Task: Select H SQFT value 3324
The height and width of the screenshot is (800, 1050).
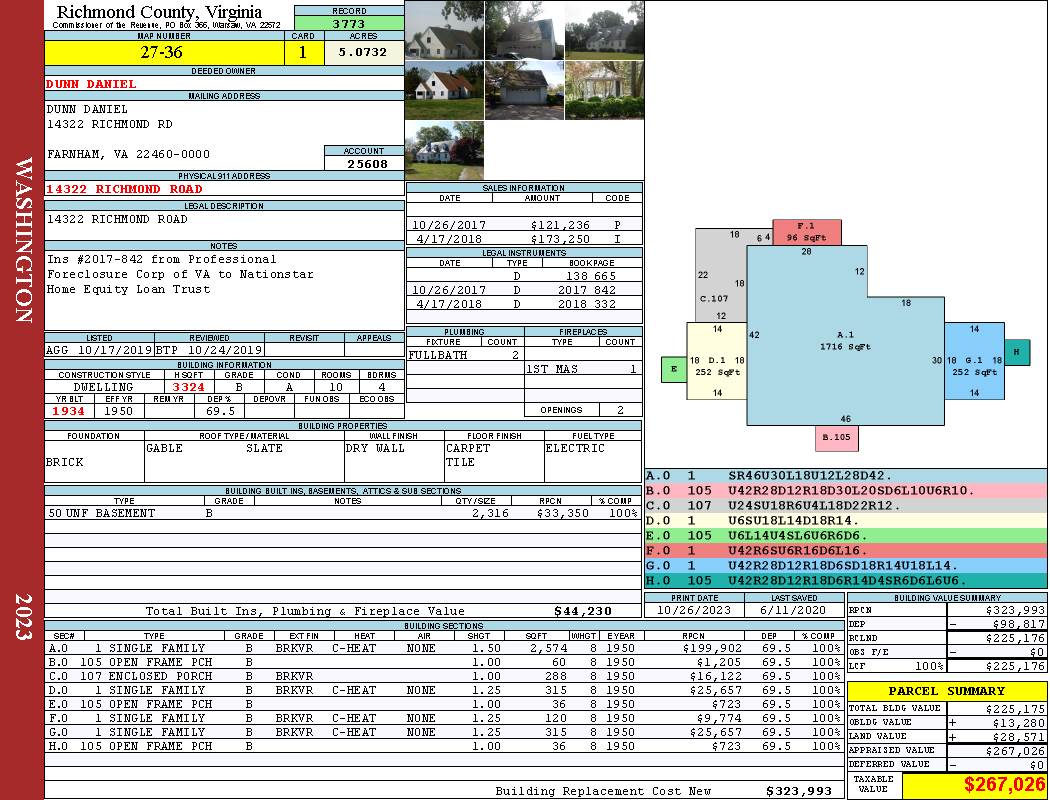Action: 188,387
